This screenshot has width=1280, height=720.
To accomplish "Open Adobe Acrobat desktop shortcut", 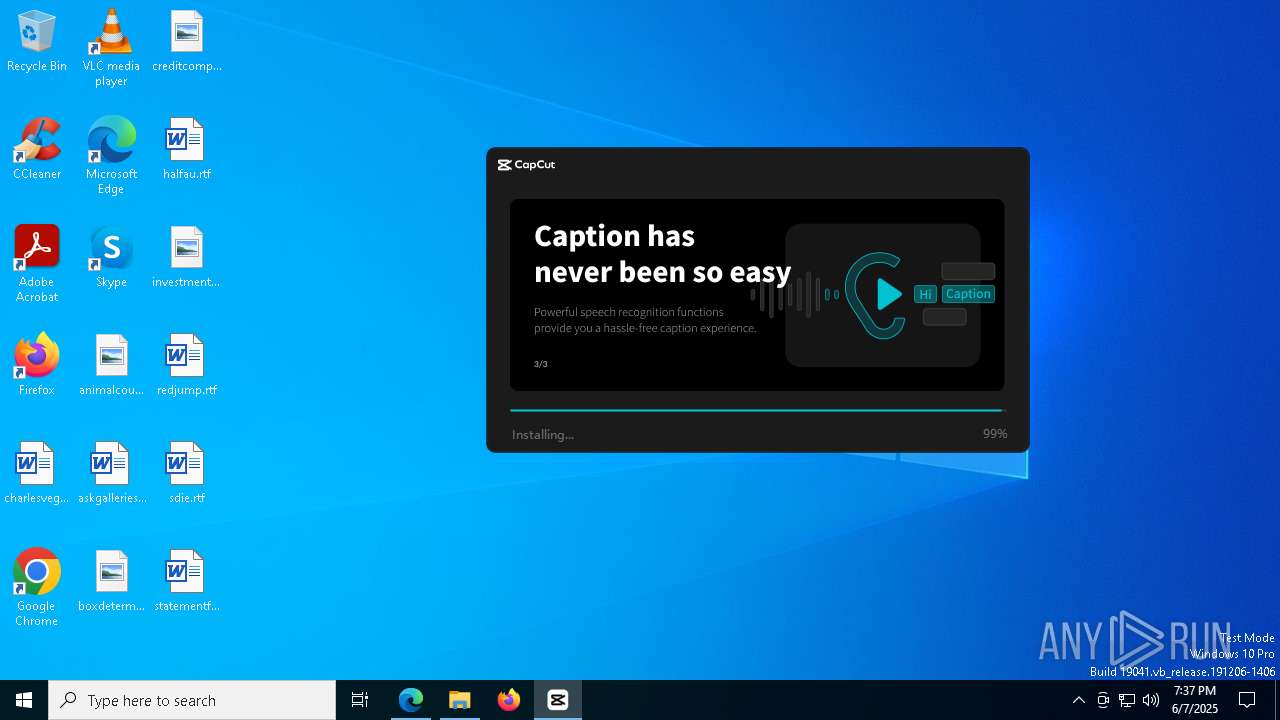I will [x=37, y=264].
